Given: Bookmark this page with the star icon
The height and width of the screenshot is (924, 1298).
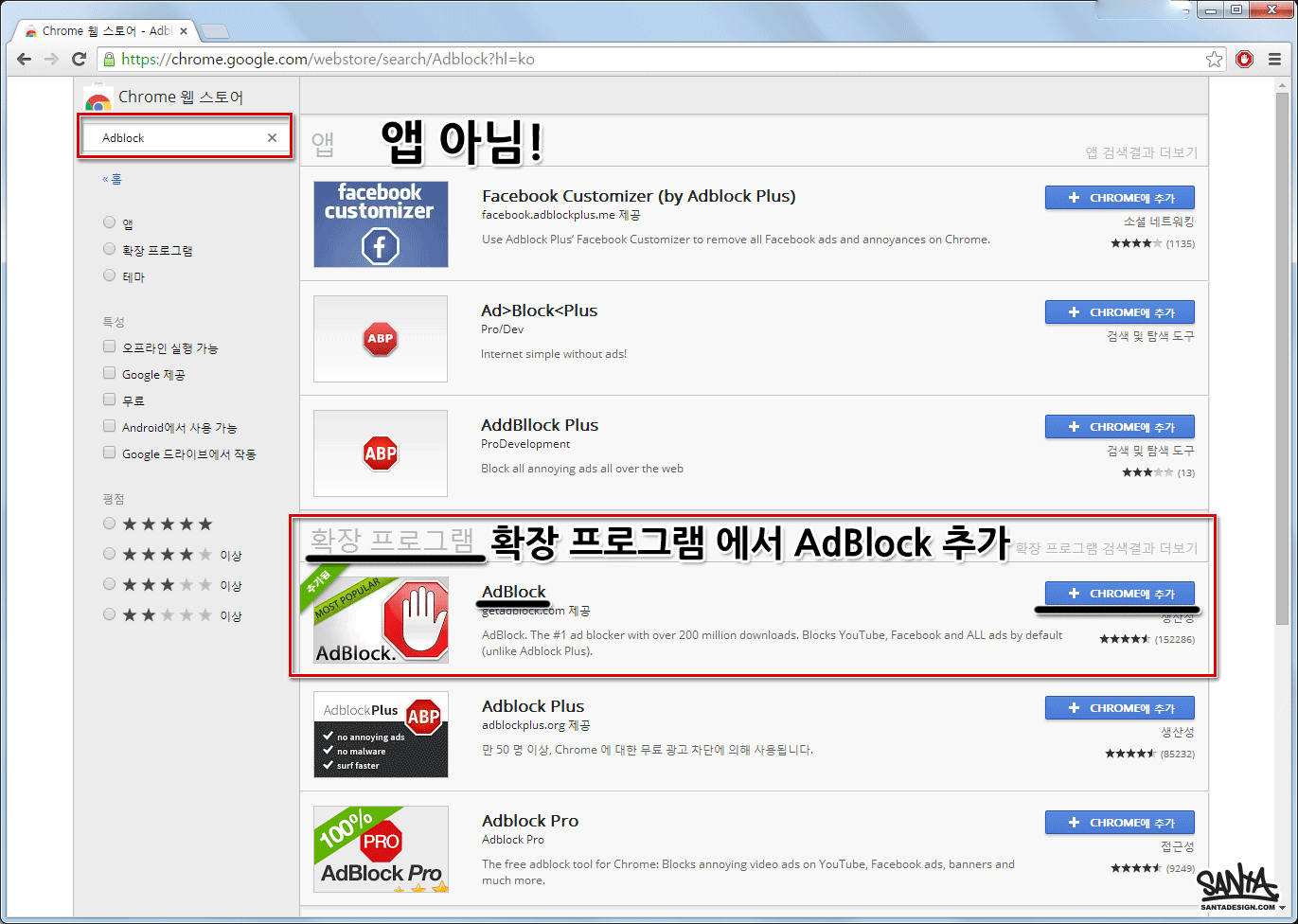Looking at the screenshot, I should [x=1214, y=60].
